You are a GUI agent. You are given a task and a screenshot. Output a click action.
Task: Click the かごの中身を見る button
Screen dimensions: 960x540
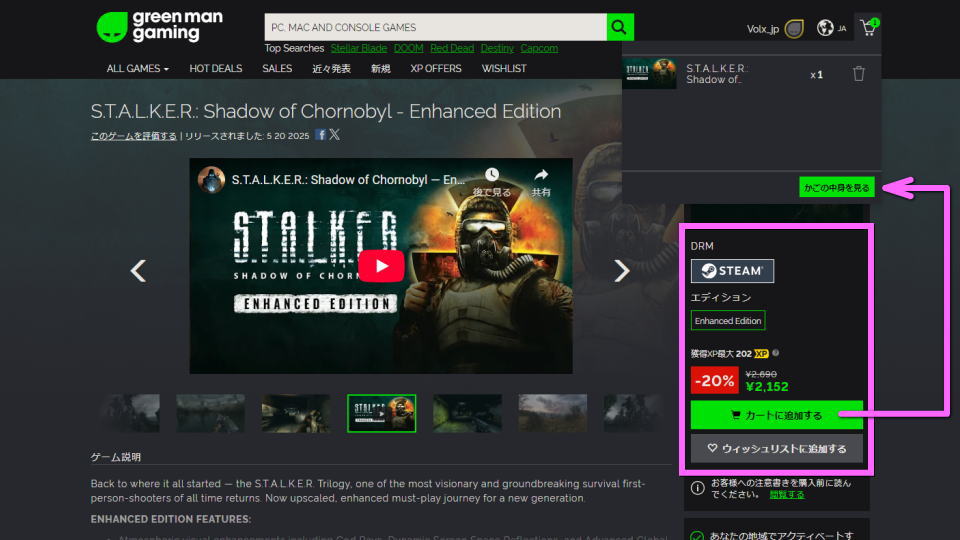point(836,187)
